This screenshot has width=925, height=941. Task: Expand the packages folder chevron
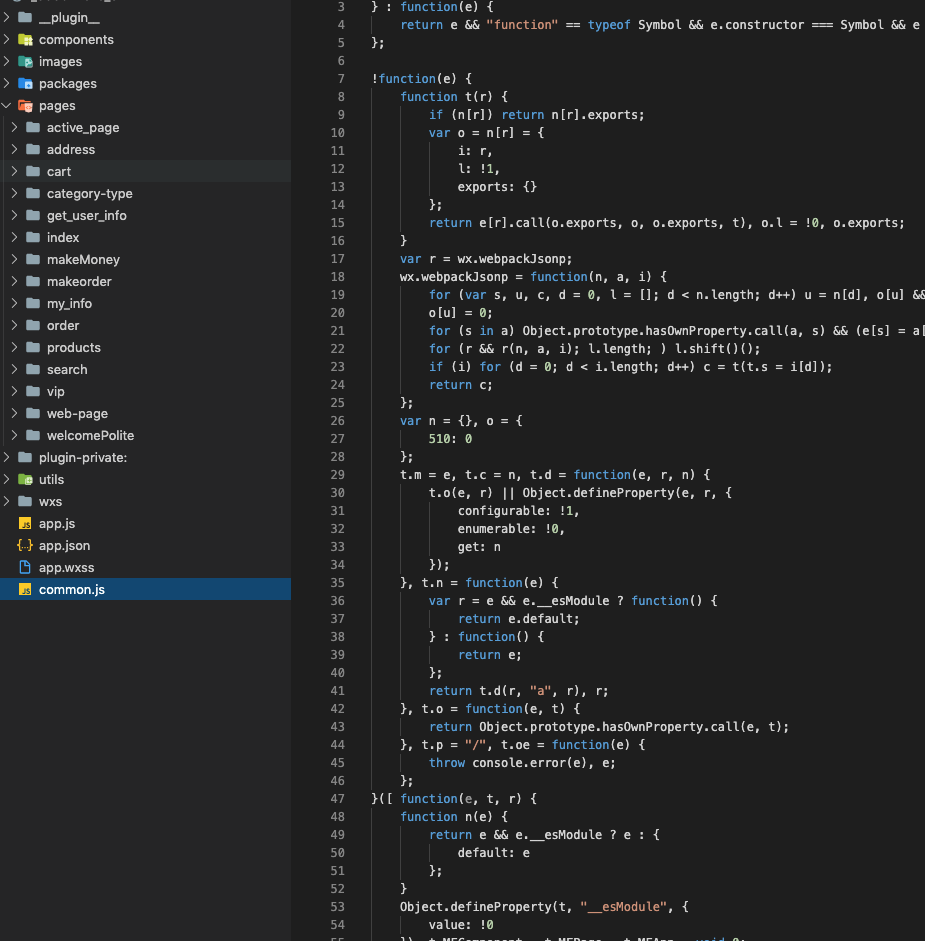coord(7,83)
